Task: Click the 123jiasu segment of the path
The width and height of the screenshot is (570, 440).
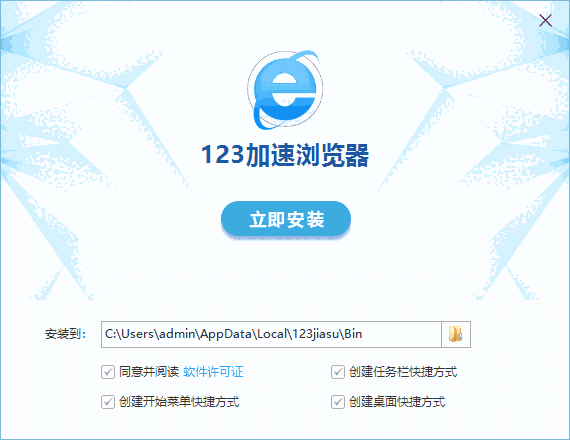Action: click(x=316, y=334)
